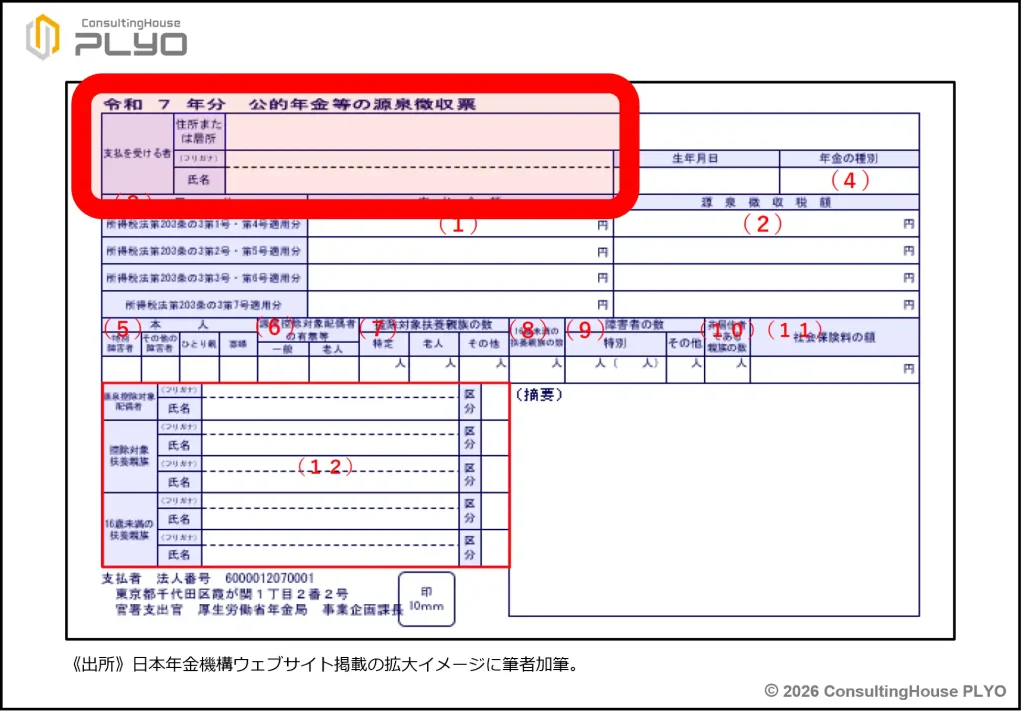Click the 生年月日 header cell
1024x712 pixels.
tap(696, 158)
